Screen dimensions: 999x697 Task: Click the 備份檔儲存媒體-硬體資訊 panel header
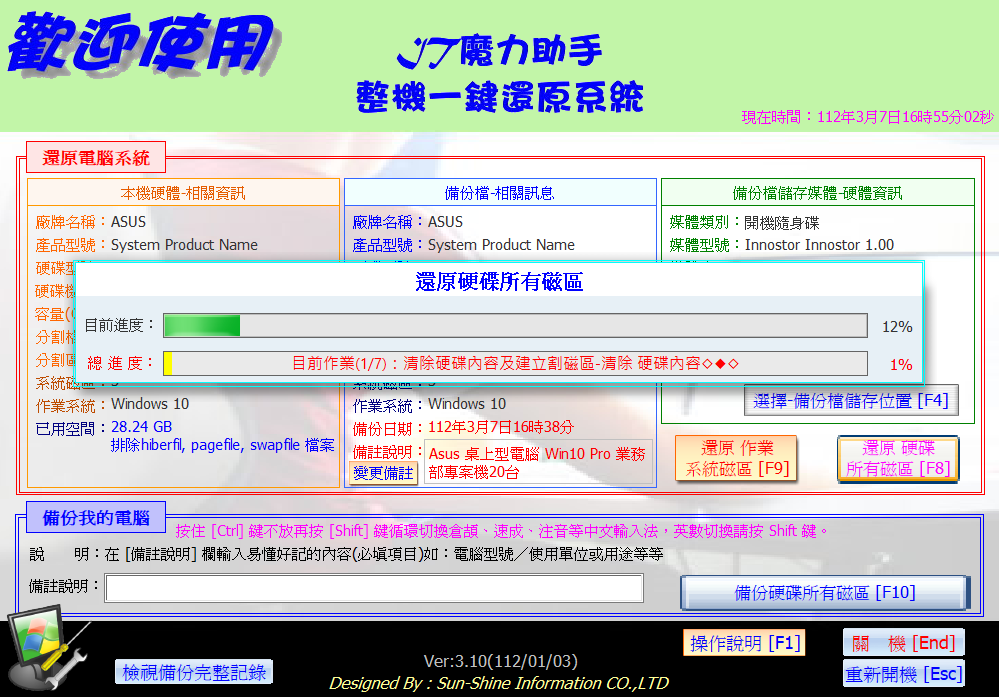(817, 193)
